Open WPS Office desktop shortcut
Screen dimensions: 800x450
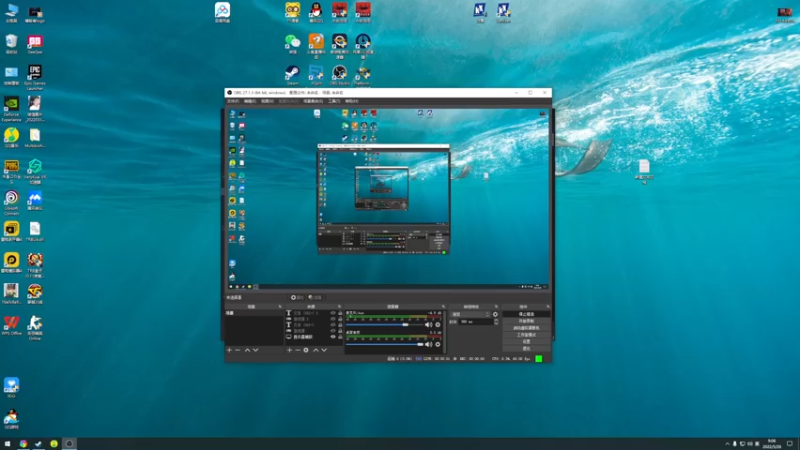click(11, 326)
